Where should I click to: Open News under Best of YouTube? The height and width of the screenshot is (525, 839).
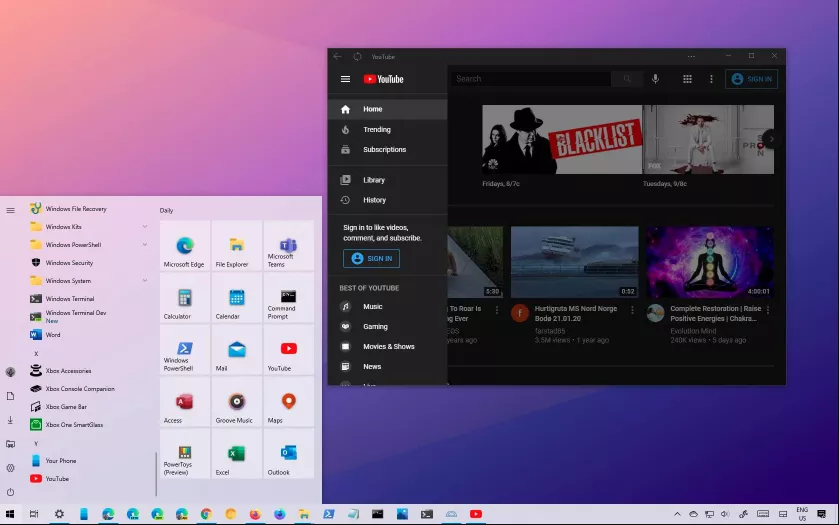point(387,367)
